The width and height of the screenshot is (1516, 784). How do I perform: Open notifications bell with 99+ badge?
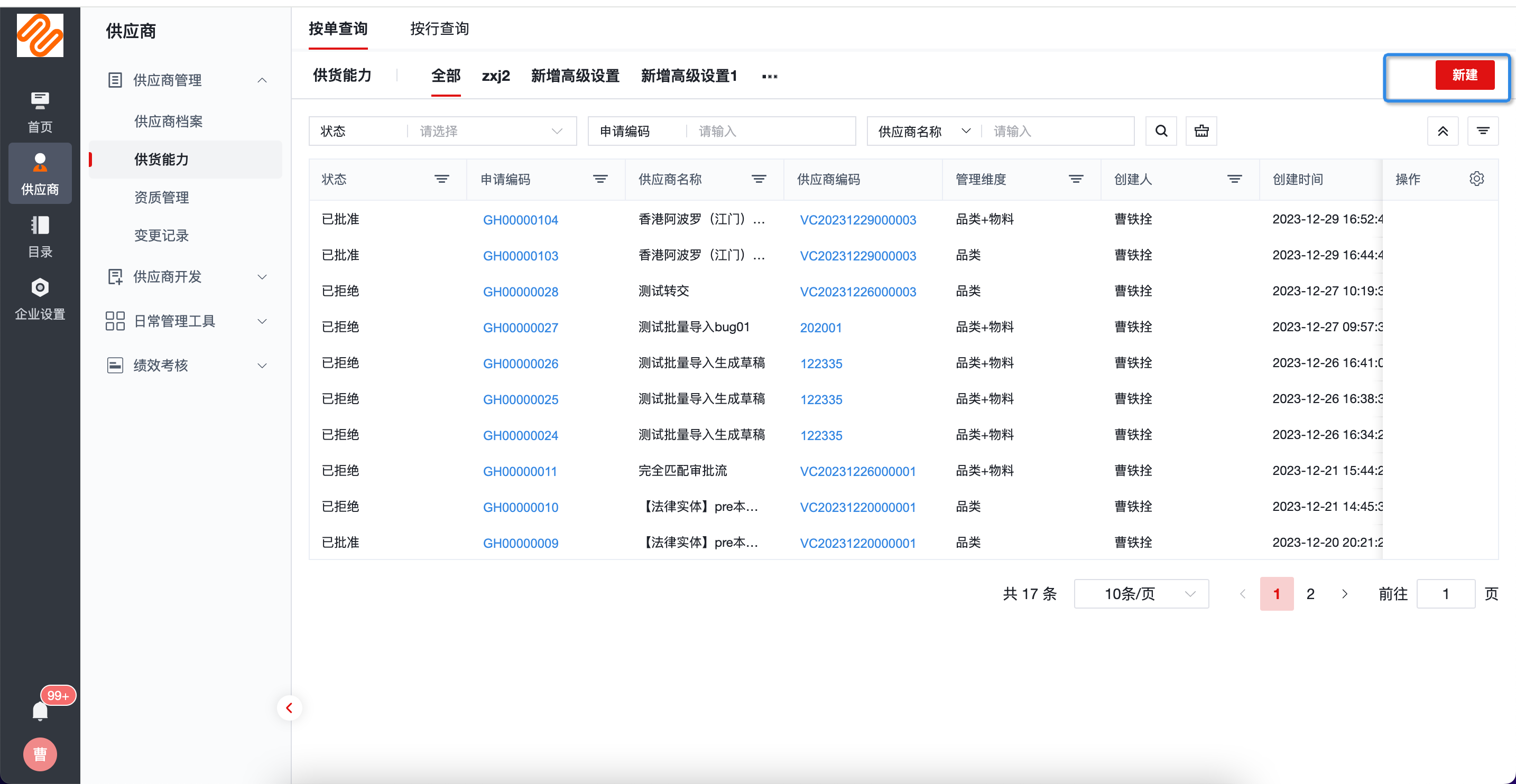[x=40, y=711]
